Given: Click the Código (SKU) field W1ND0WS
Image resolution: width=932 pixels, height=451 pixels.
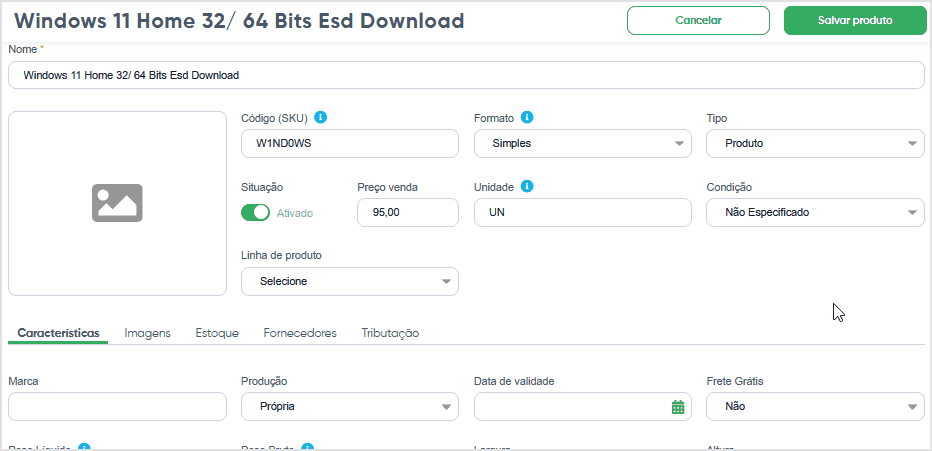Looking at the screenshot, I should (350, 144).
